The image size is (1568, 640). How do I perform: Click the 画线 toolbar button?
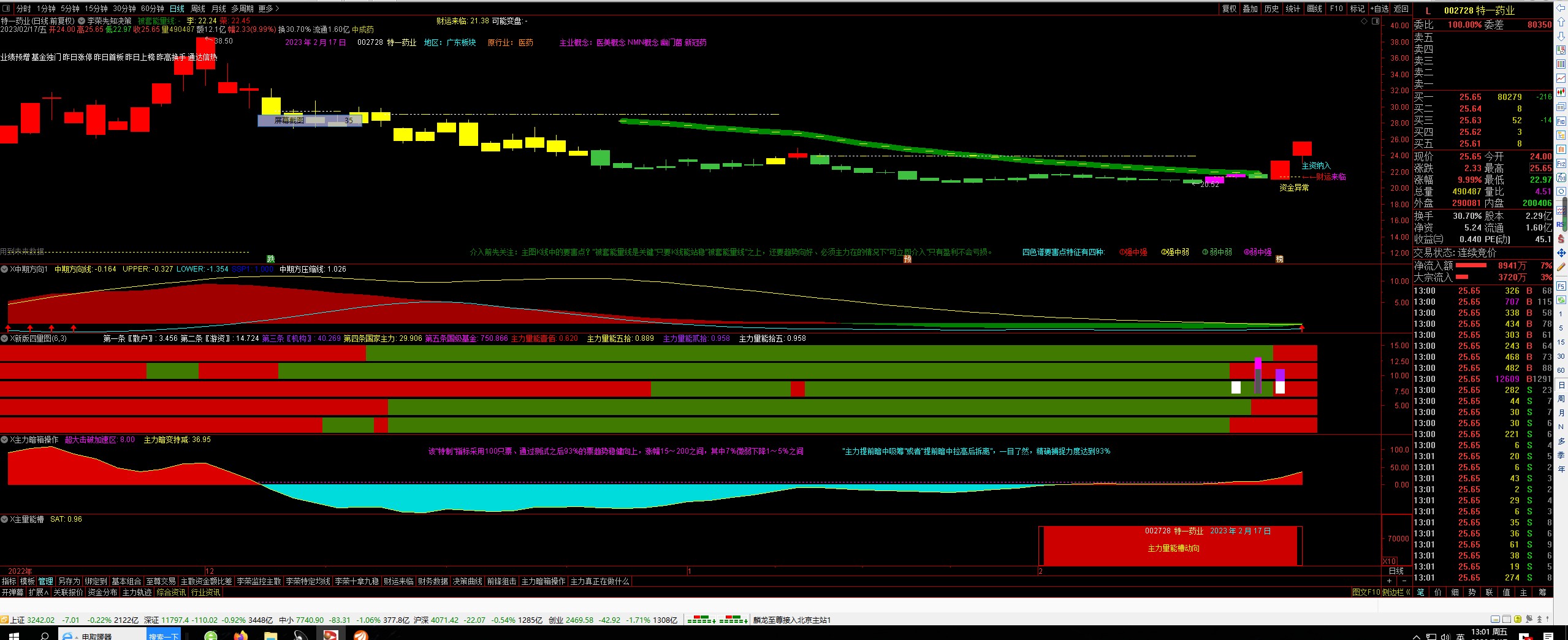pyautogui.click(x=1314, y=9)
